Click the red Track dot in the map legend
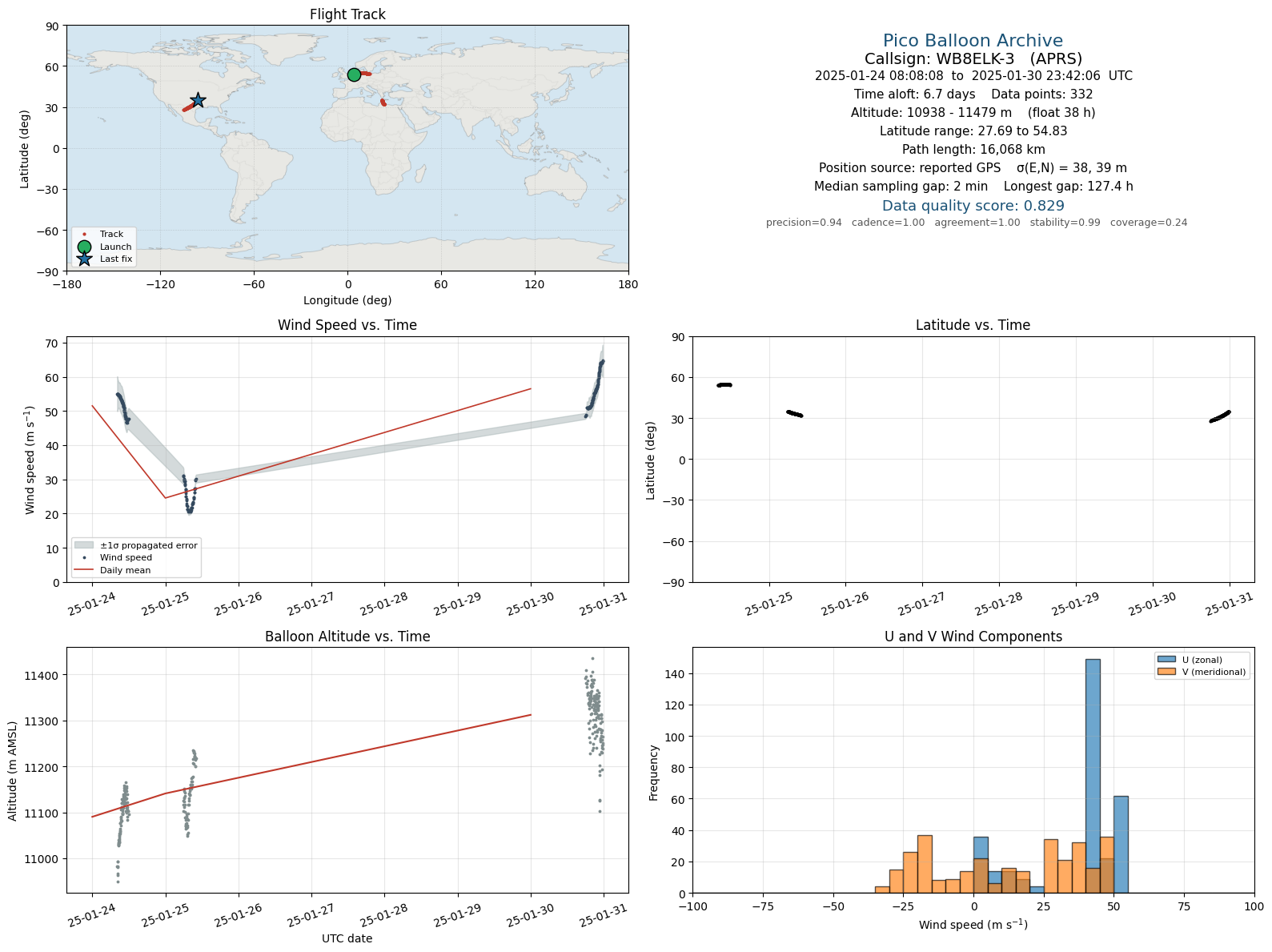 pyautogui.click(x=84, y=235)
